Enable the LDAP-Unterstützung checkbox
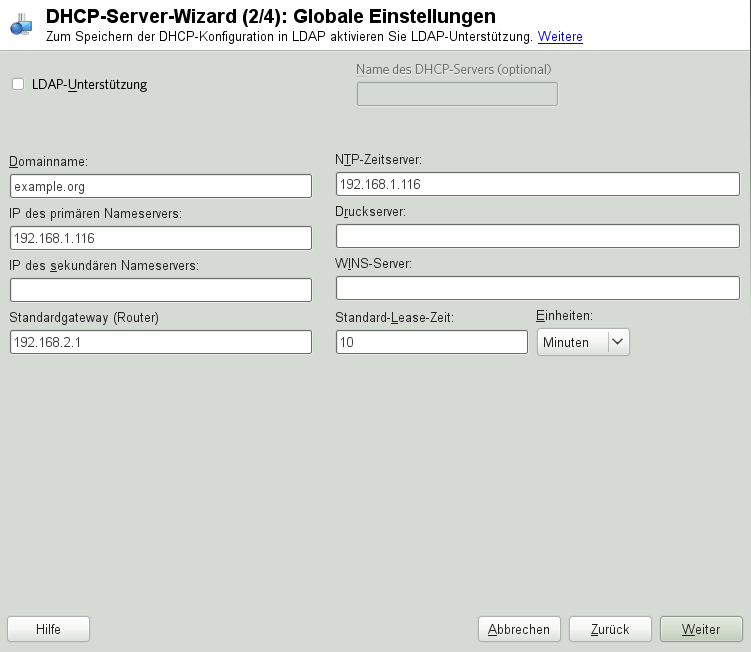 (x=18, y=84)
